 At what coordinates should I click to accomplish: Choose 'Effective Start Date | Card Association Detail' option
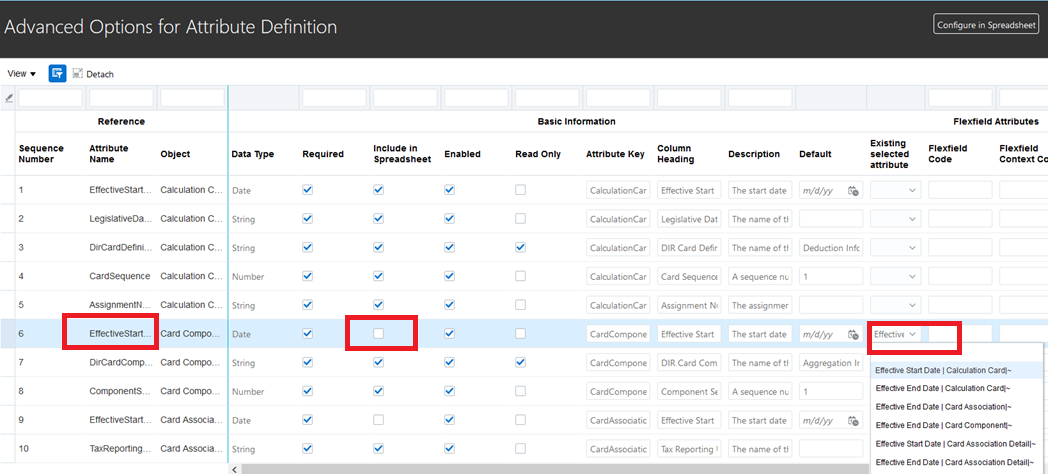pyautogui.click(x=954, y=443)
